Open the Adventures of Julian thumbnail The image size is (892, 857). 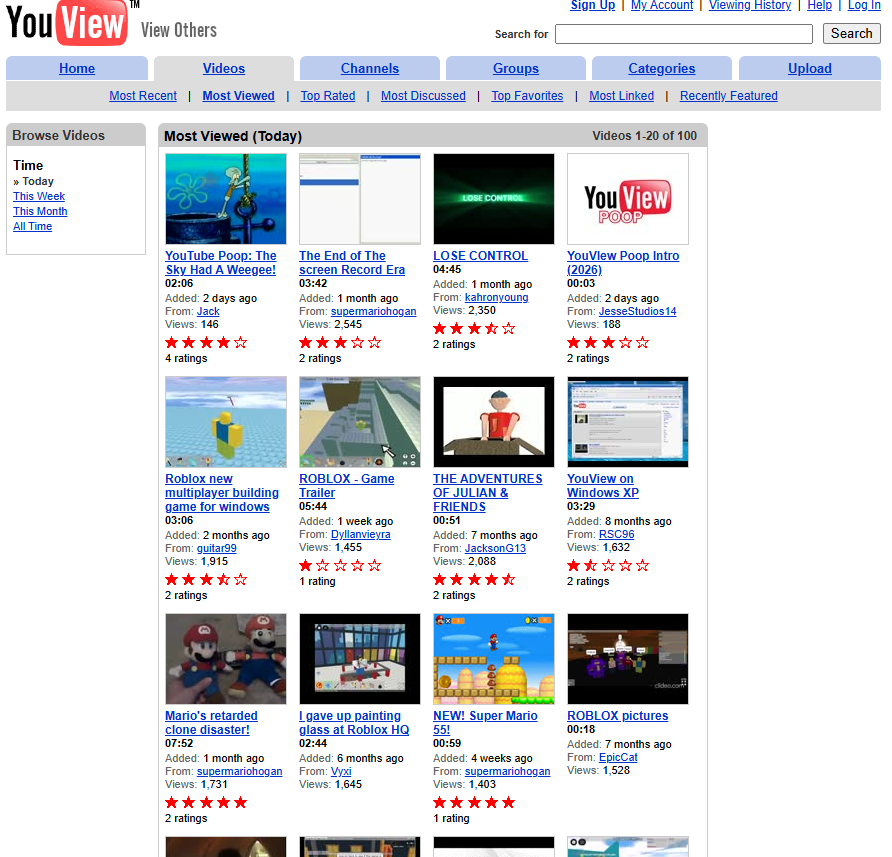tap(494, 422)
